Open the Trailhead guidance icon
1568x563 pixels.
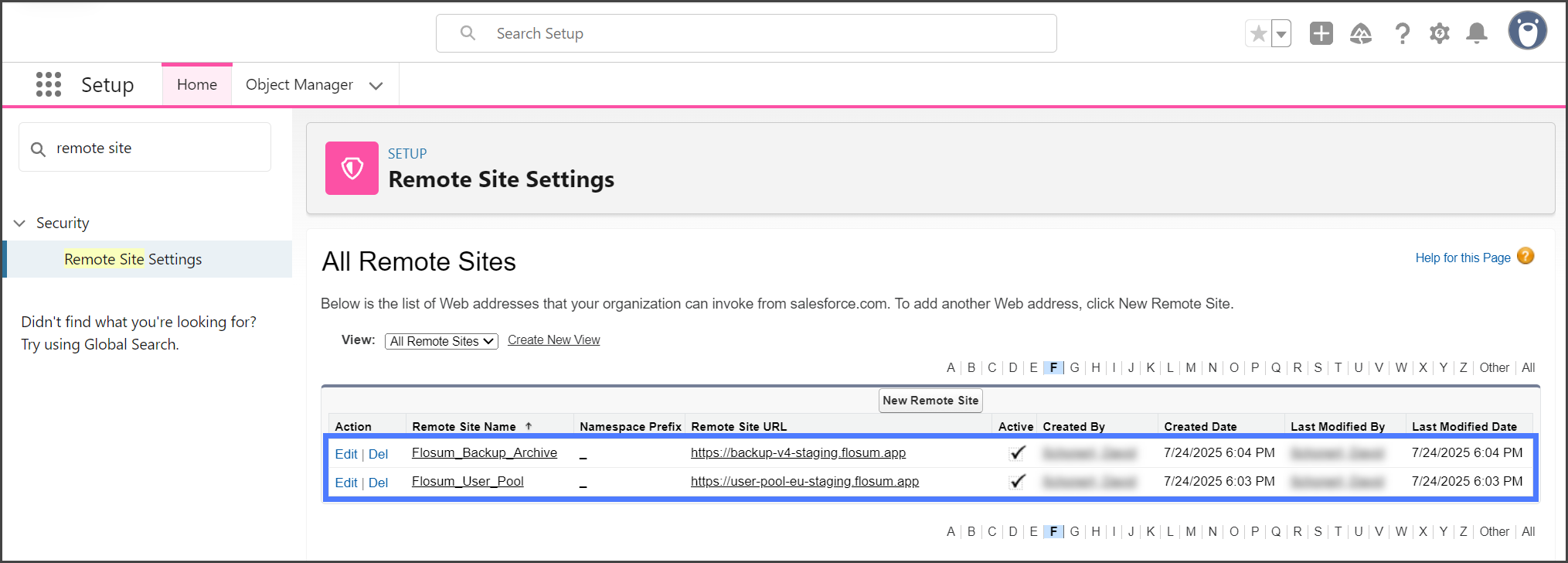[x=1360, y=34]
